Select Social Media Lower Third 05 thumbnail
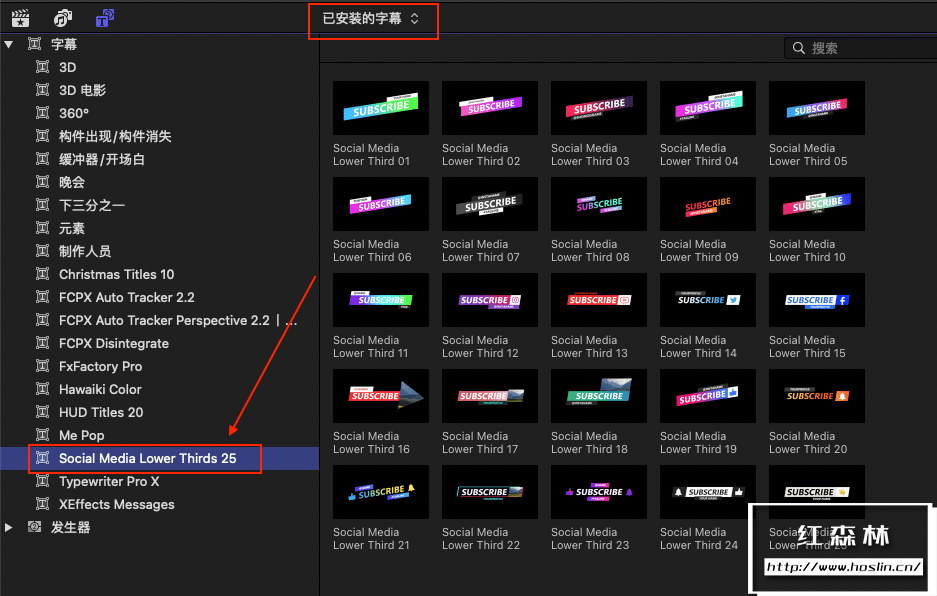The image size is (937, 596). point(817,108)
